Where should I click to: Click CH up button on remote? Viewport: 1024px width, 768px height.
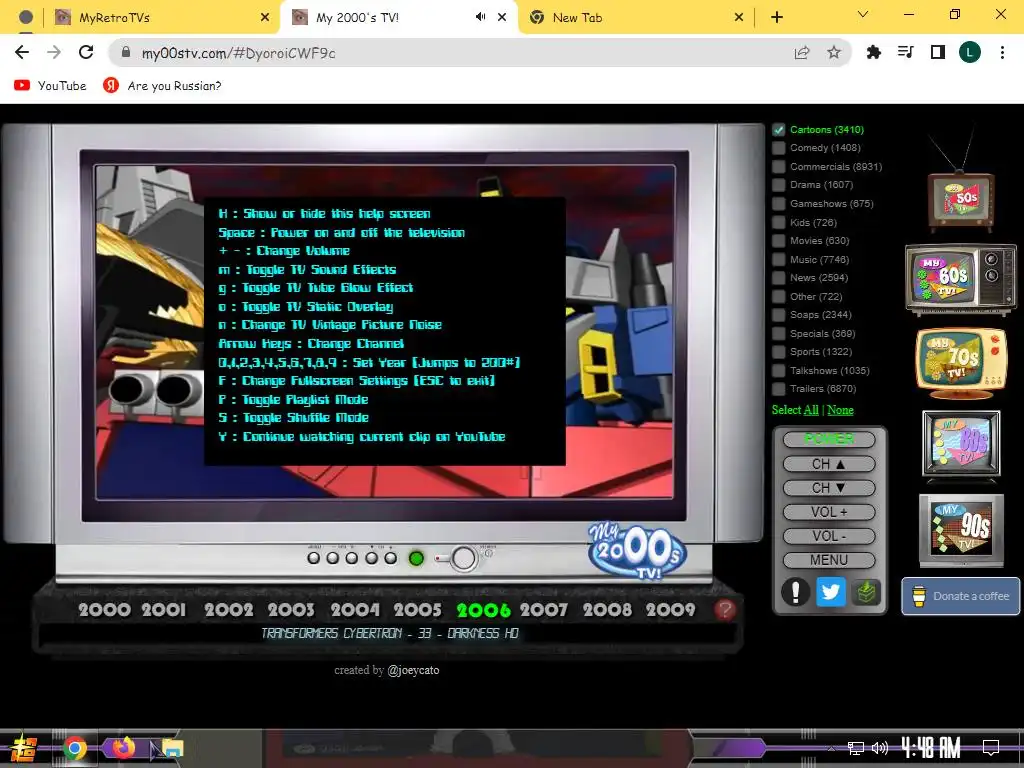829,464
